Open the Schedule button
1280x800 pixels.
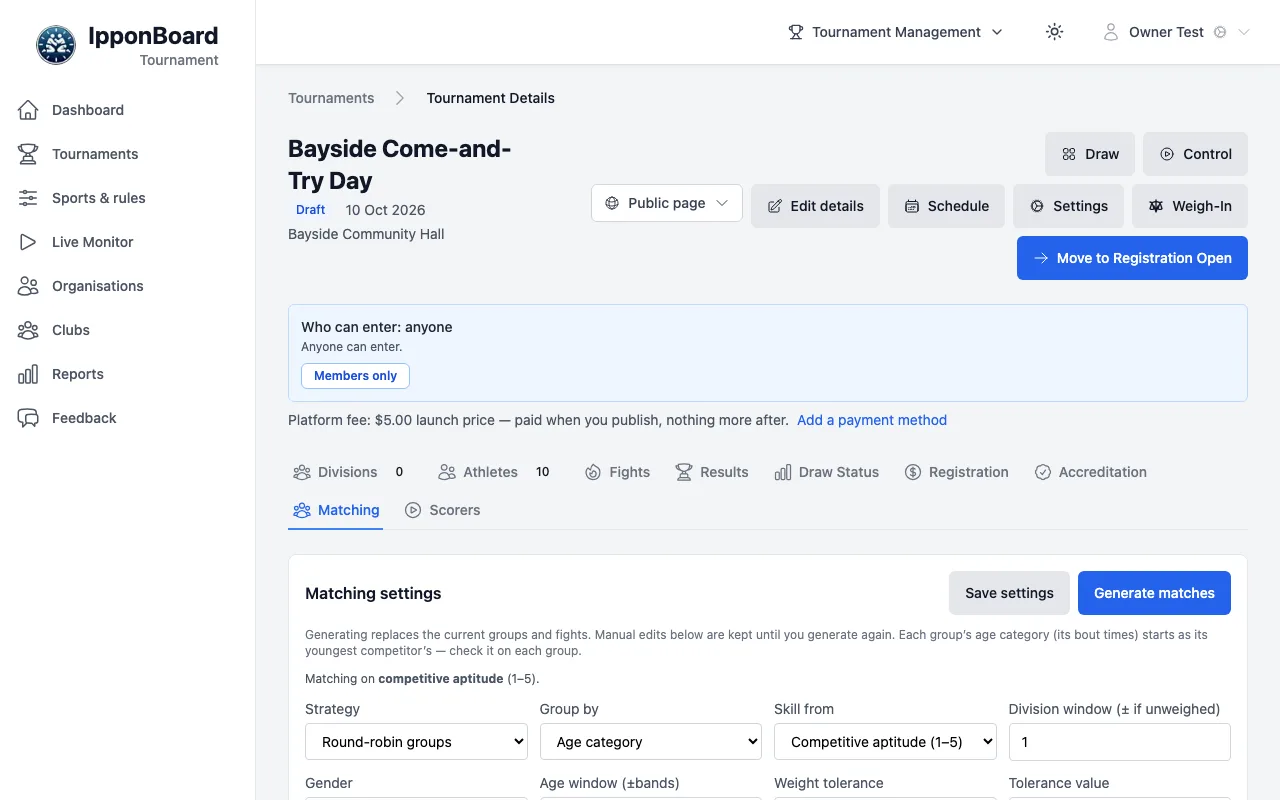[946, 206]
